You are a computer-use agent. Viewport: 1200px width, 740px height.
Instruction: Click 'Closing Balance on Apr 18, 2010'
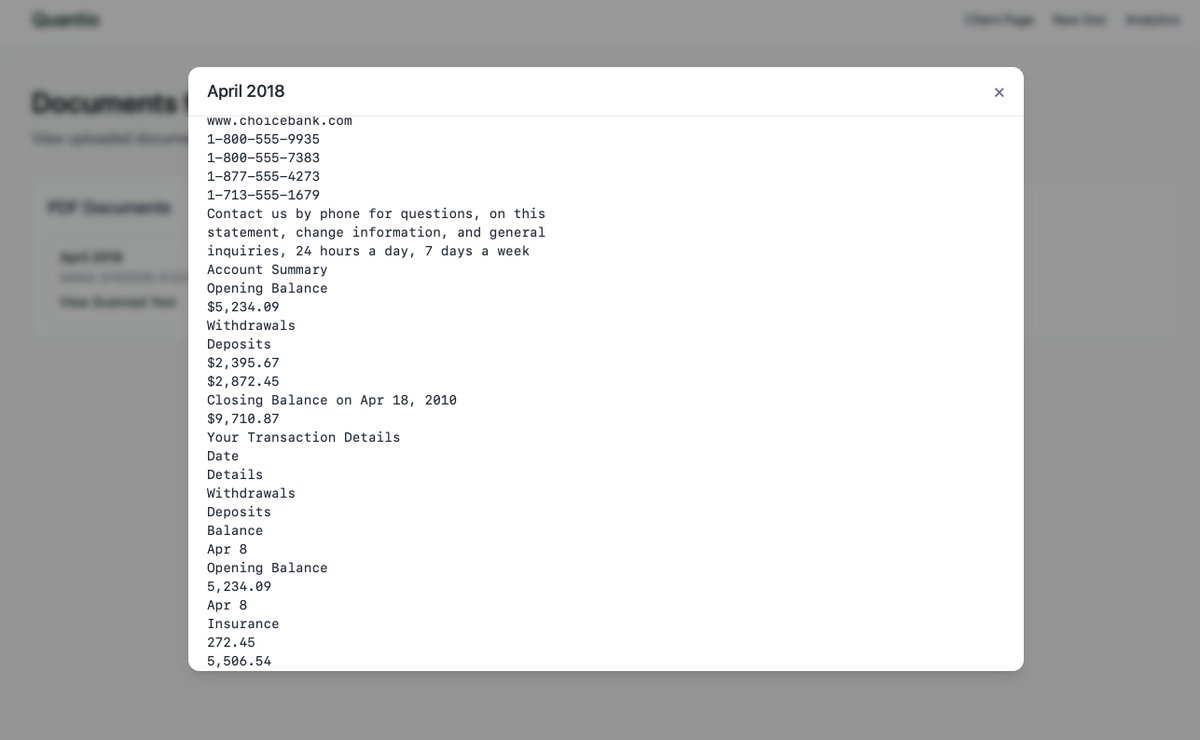[332, 400]
